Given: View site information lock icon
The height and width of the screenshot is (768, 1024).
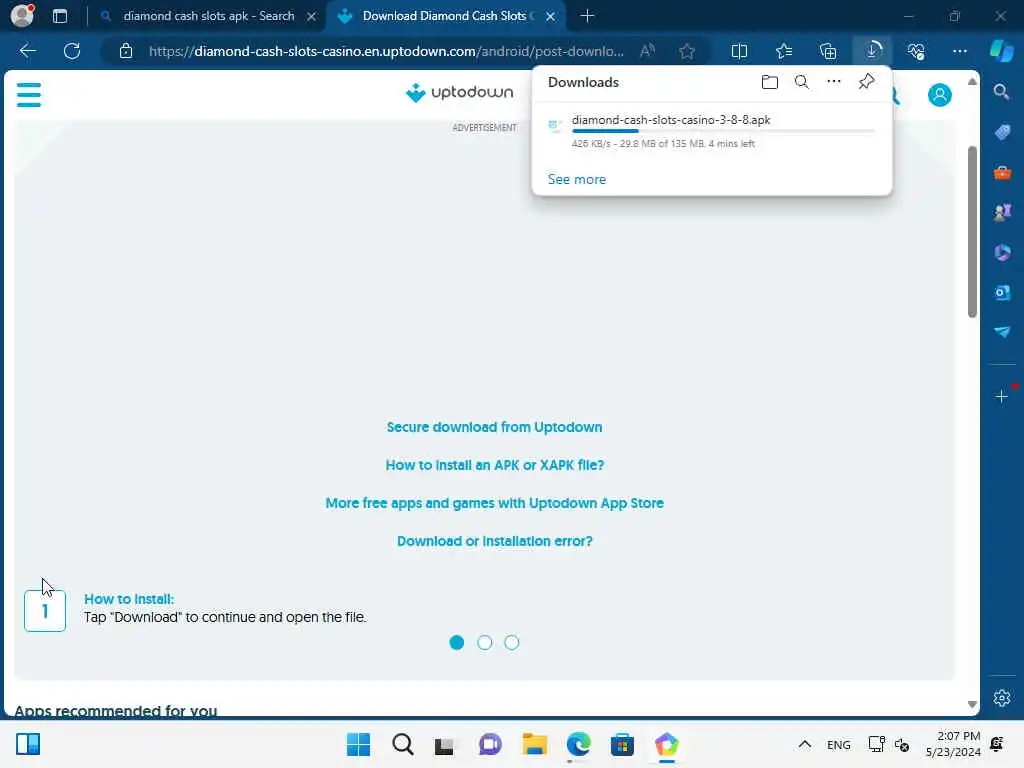Looking at the screenshot, I should pos(125,51).
